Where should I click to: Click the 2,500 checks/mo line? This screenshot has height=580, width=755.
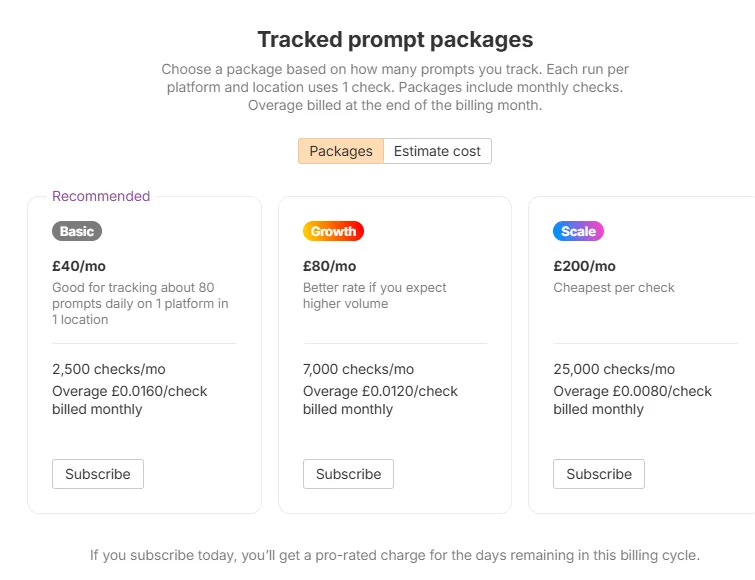pos(107,369)
